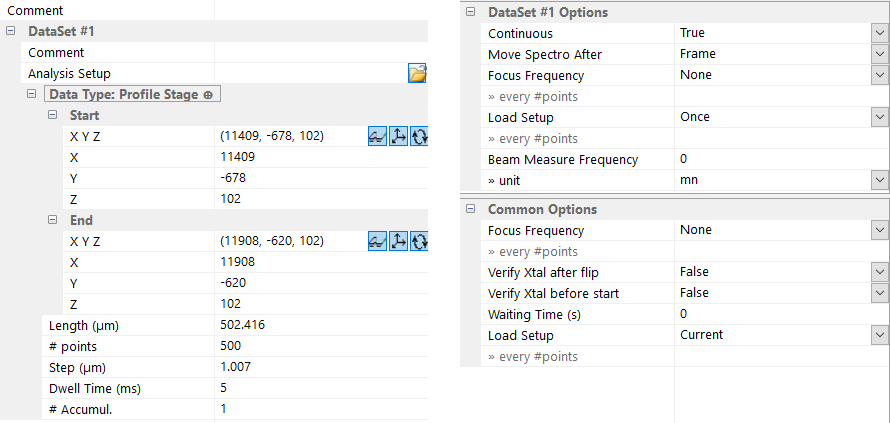Click the XYZ axes icon in End row
This screenshot has width=890, height=423.
[398, 241]
